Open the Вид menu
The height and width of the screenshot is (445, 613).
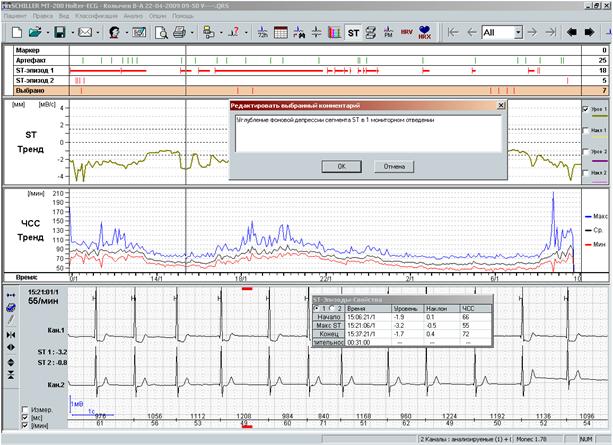coord(64,16)
